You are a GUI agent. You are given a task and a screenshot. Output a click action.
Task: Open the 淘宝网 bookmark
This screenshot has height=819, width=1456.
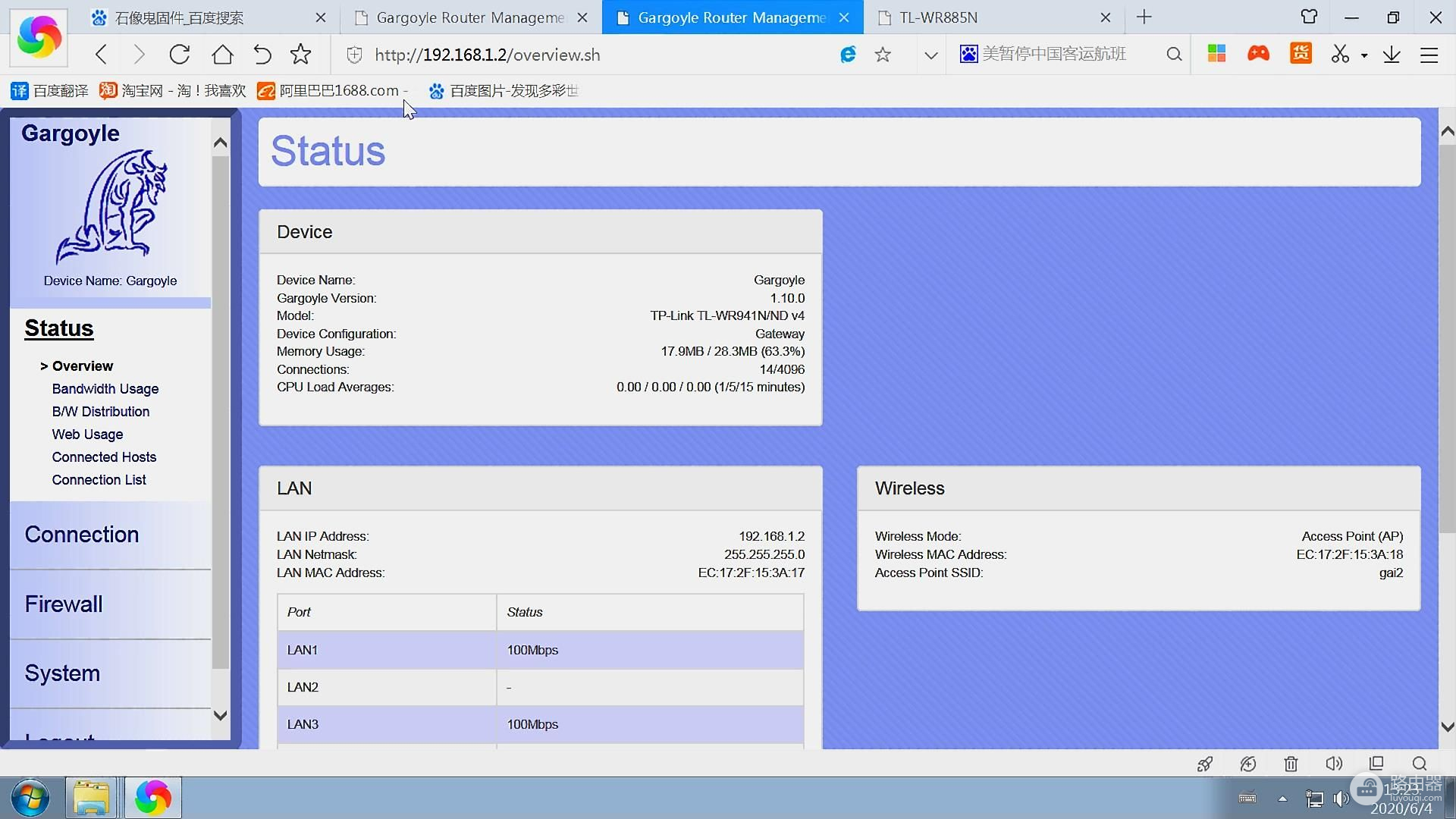173,91
